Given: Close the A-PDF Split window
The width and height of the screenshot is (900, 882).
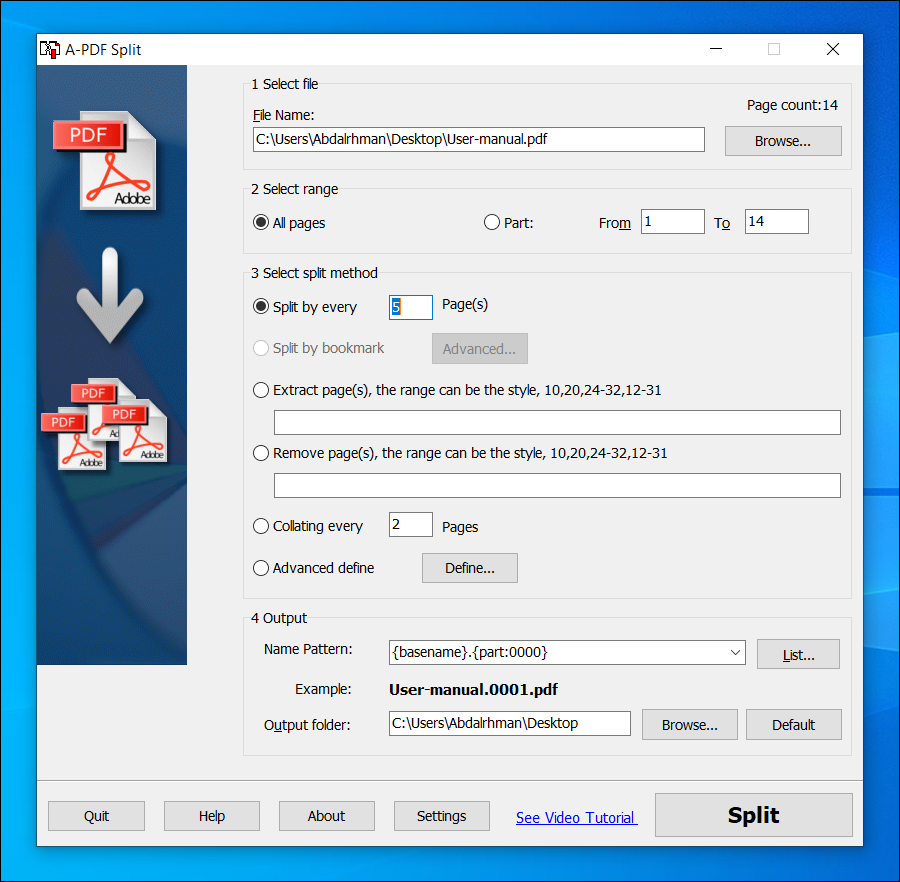Looking at the screenshot, I should pyautogui.click(x=832, y=49).
